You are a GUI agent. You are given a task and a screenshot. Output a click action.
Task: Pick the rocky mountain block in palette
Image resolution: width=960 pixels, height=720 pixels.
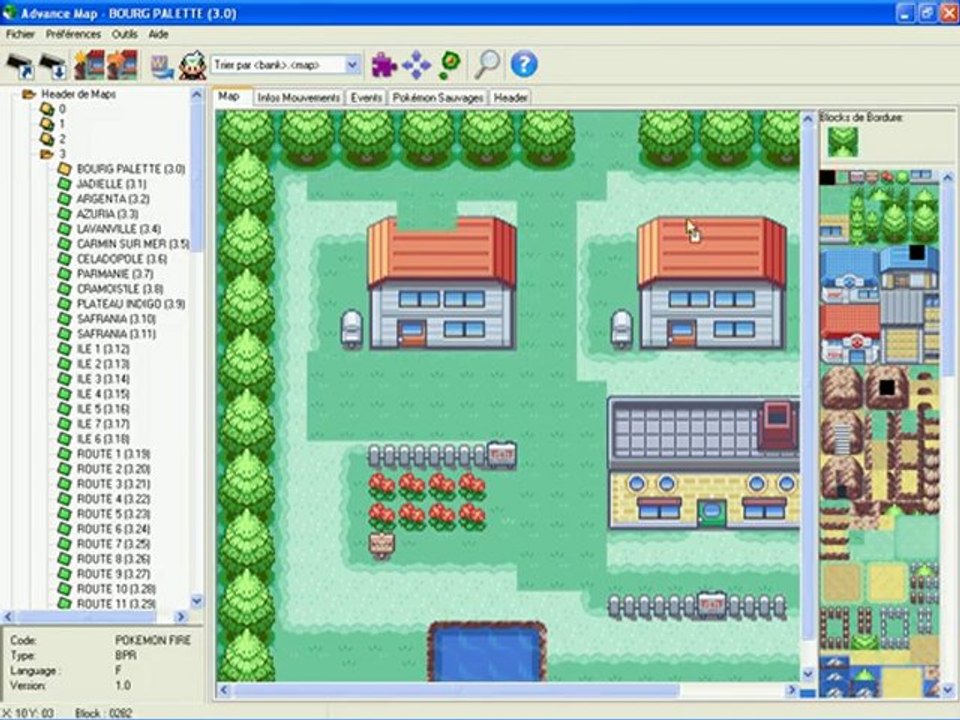coord(841,387)
